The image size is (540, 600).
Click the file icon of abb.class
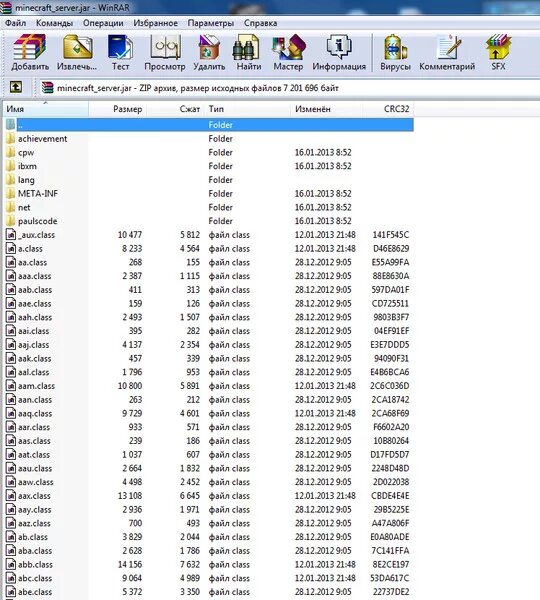pos(11,564)
